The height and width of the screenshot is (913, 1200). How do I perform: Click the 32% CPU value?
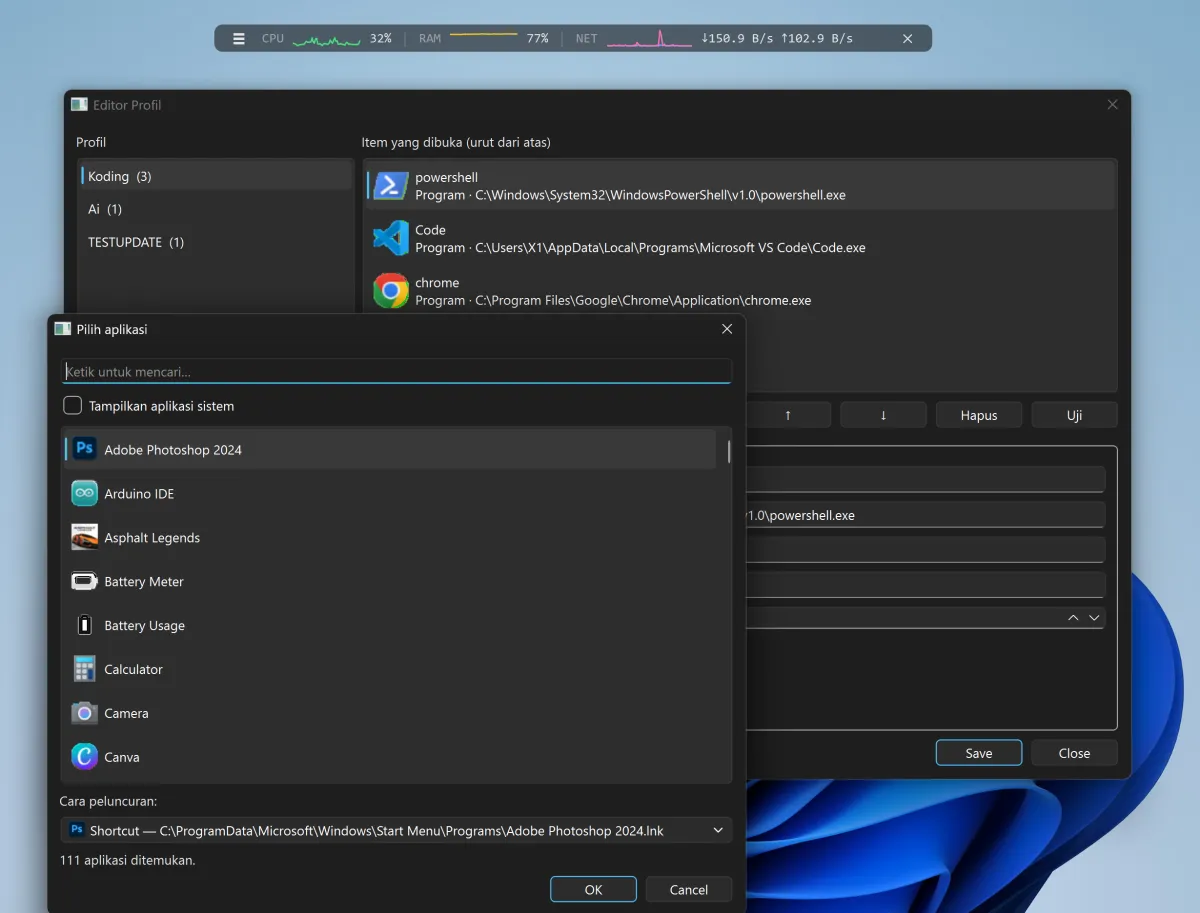(x=380, y=39)
